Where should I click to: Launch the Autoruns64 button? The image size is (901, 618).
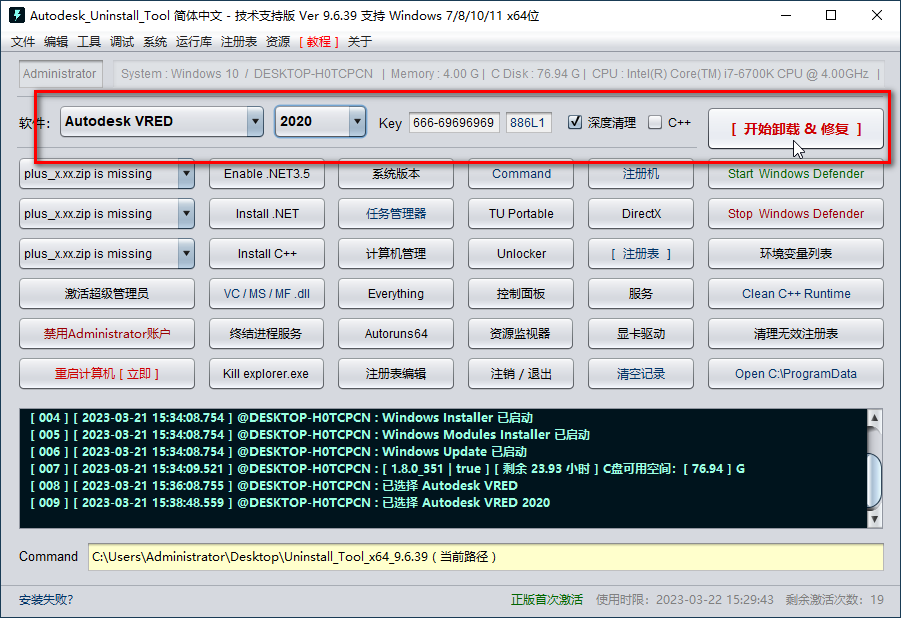click(396, 333)
